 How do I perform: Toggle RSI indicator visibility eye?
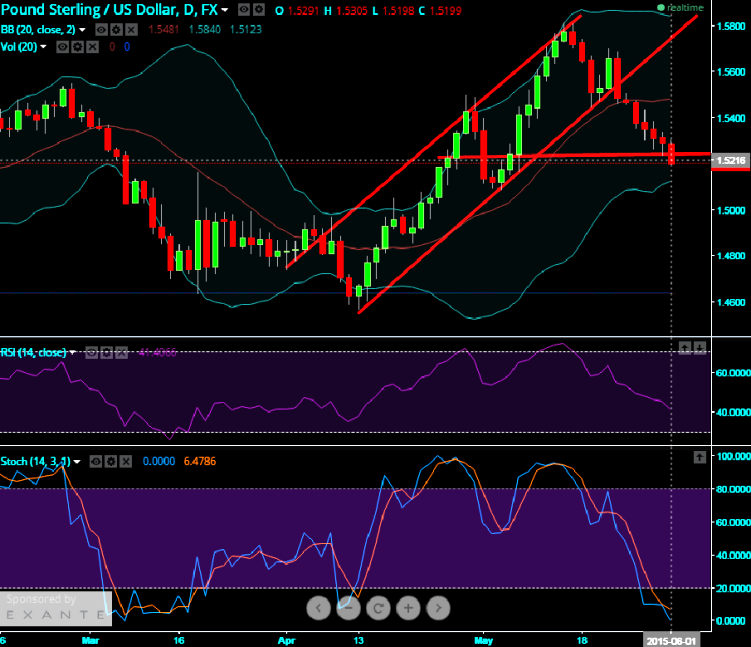(91, 353)
